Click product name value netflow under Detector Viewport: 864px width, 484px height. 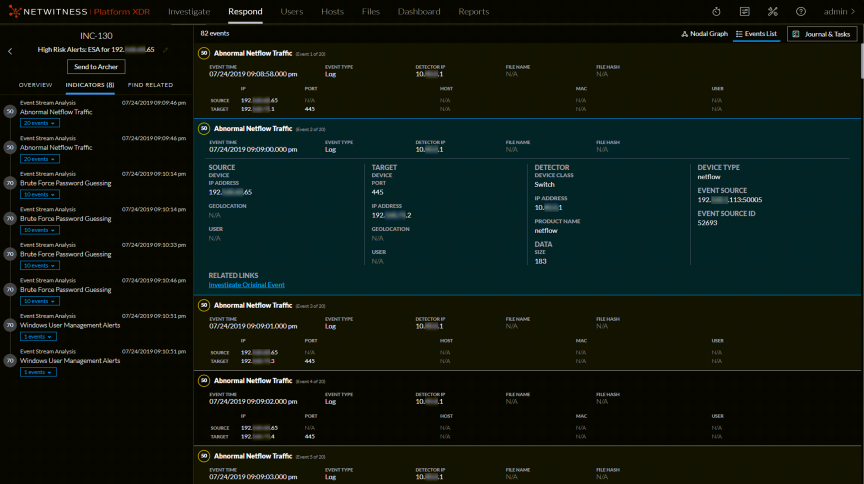pyautogui.click(x=546, y=231)
